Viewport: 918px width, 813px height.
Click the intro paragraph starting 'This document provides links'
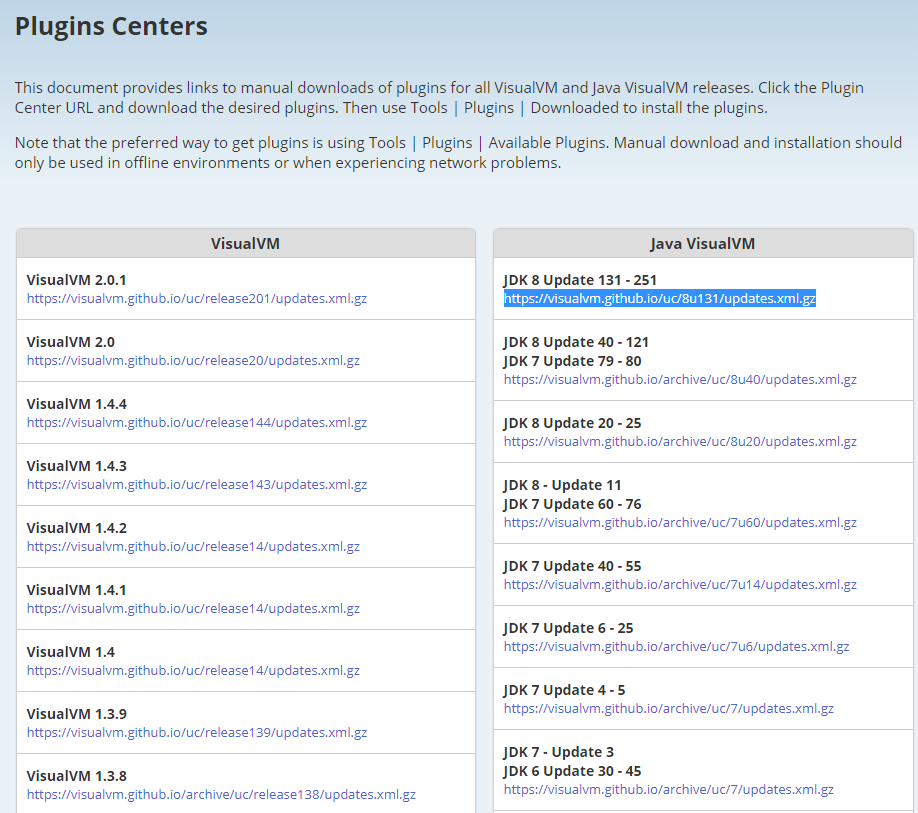coord(439,98)
